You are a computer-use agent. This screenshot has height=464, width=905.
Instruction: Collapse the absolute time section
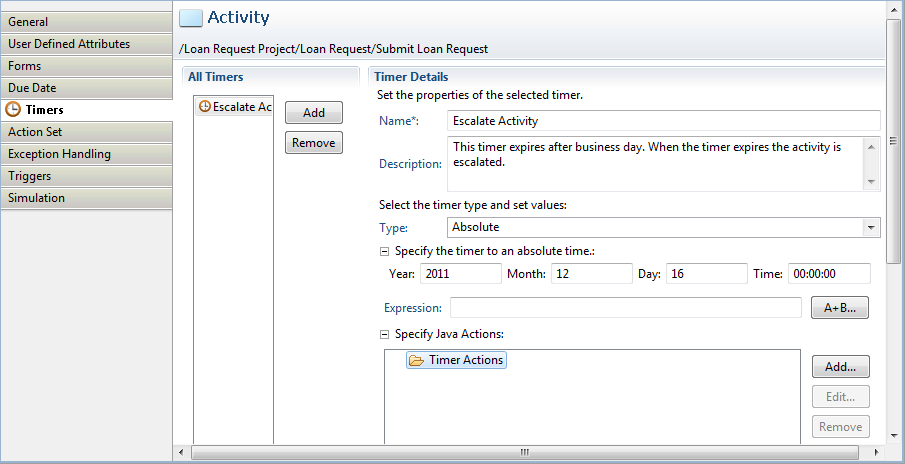(385, 251)
